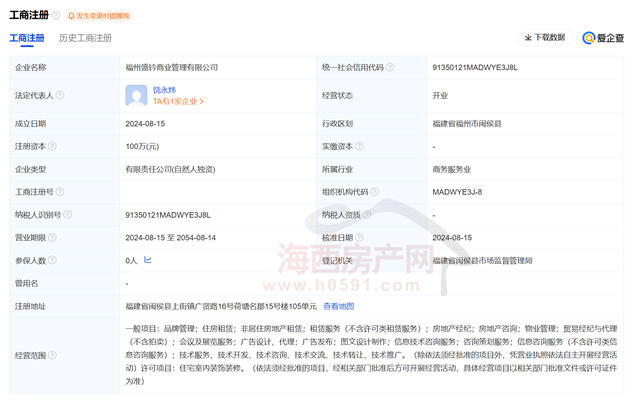640x401 pixels.
Task: Click help icon beside 注册资本
Action: (x=52, y=146)
